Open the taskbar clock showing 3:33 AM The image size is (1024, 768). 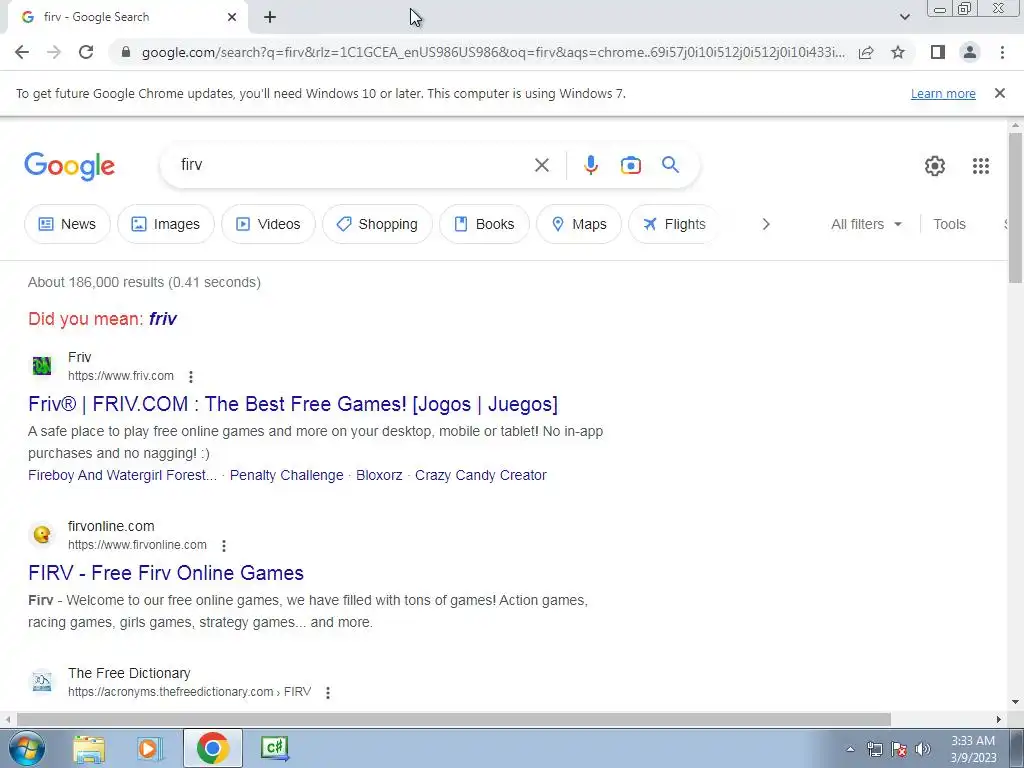[x=973, y=749]
